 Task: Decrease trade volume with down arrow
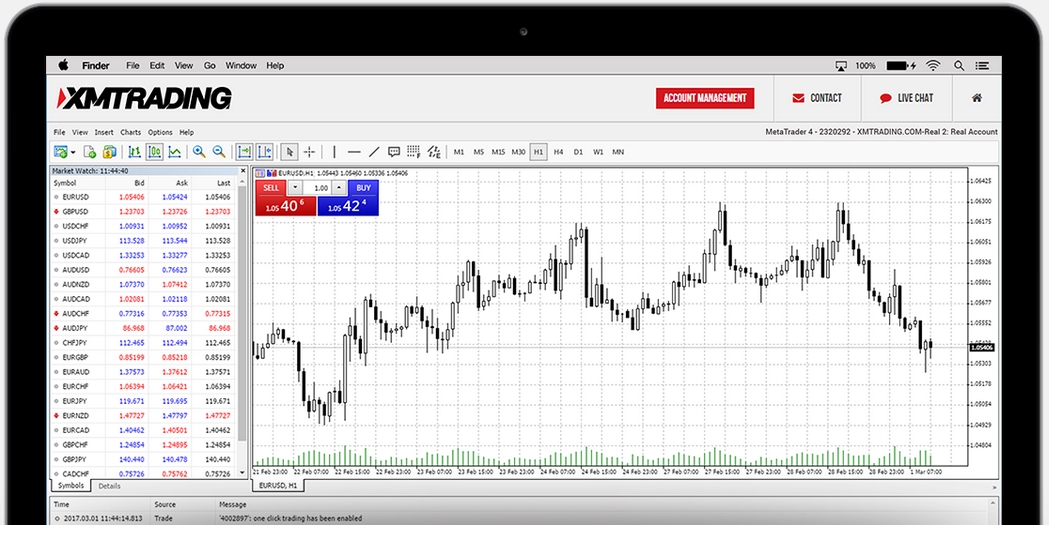click(x=296, y=188)
